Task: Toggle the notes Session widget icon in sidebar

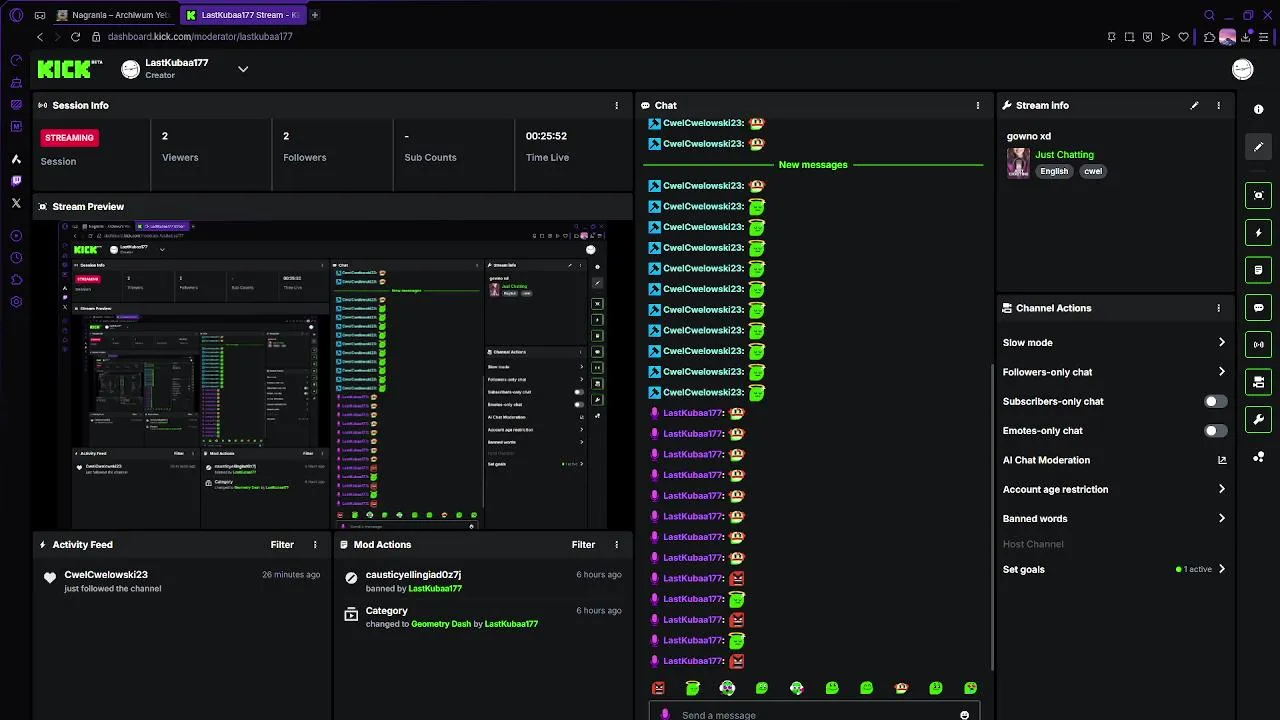Action: pyautogui.click(x=1258, y=270)
